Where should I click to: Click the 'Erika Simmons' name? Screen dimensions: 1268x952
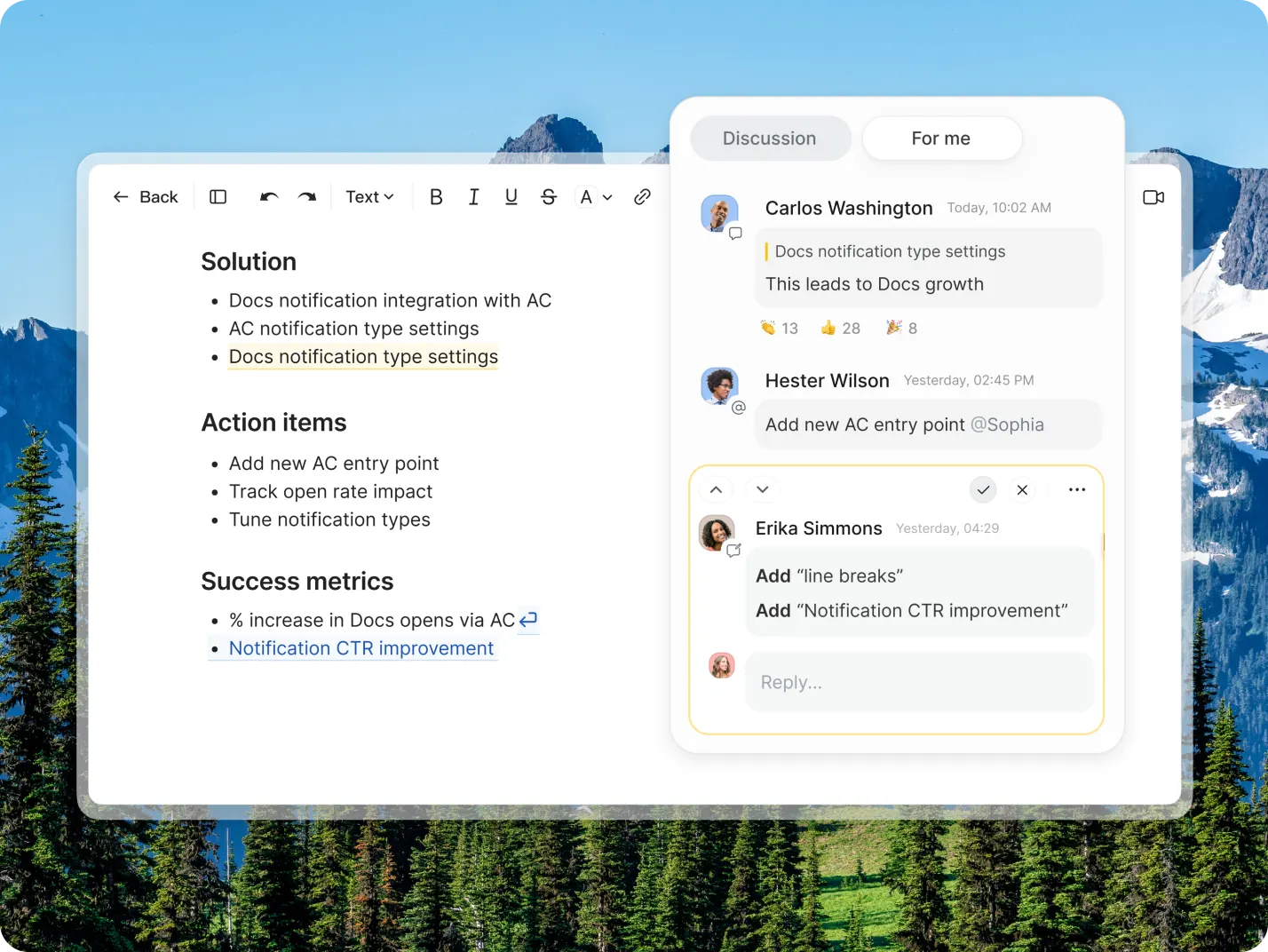[819, 528]
